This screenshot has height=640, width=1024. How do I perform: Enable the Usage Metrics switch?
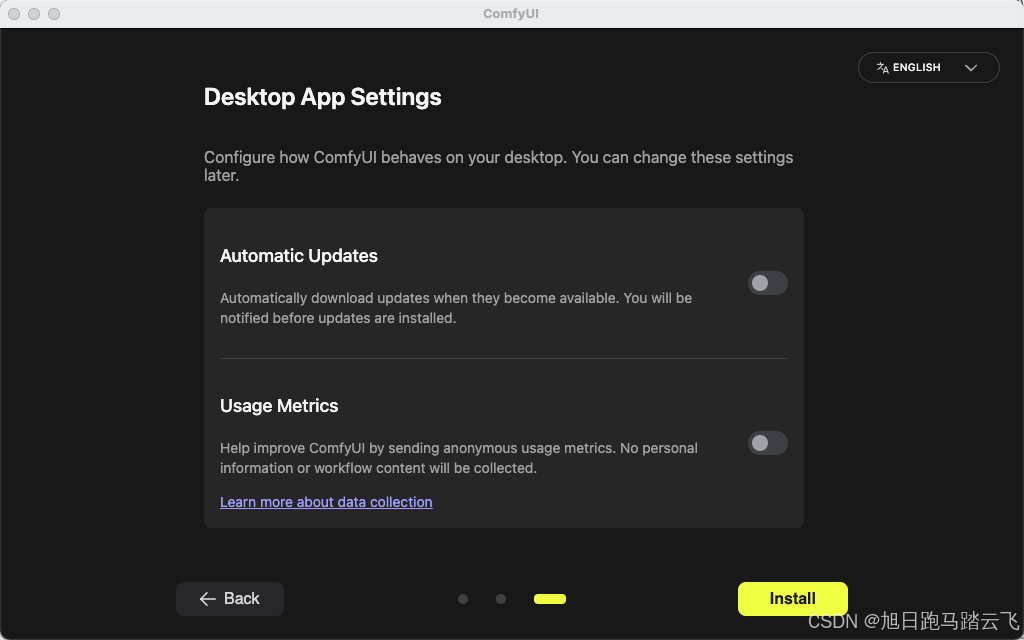pyautogui.click(x=767, y=443)
